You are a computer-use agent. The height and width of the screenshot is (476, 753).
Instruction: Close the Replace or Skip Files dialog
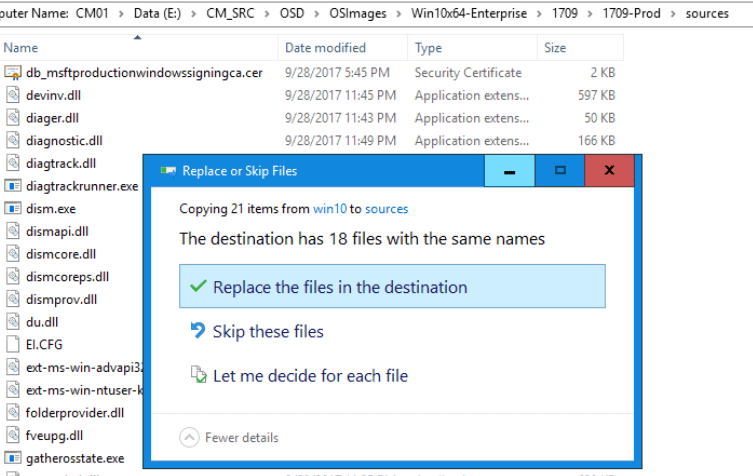609,171
